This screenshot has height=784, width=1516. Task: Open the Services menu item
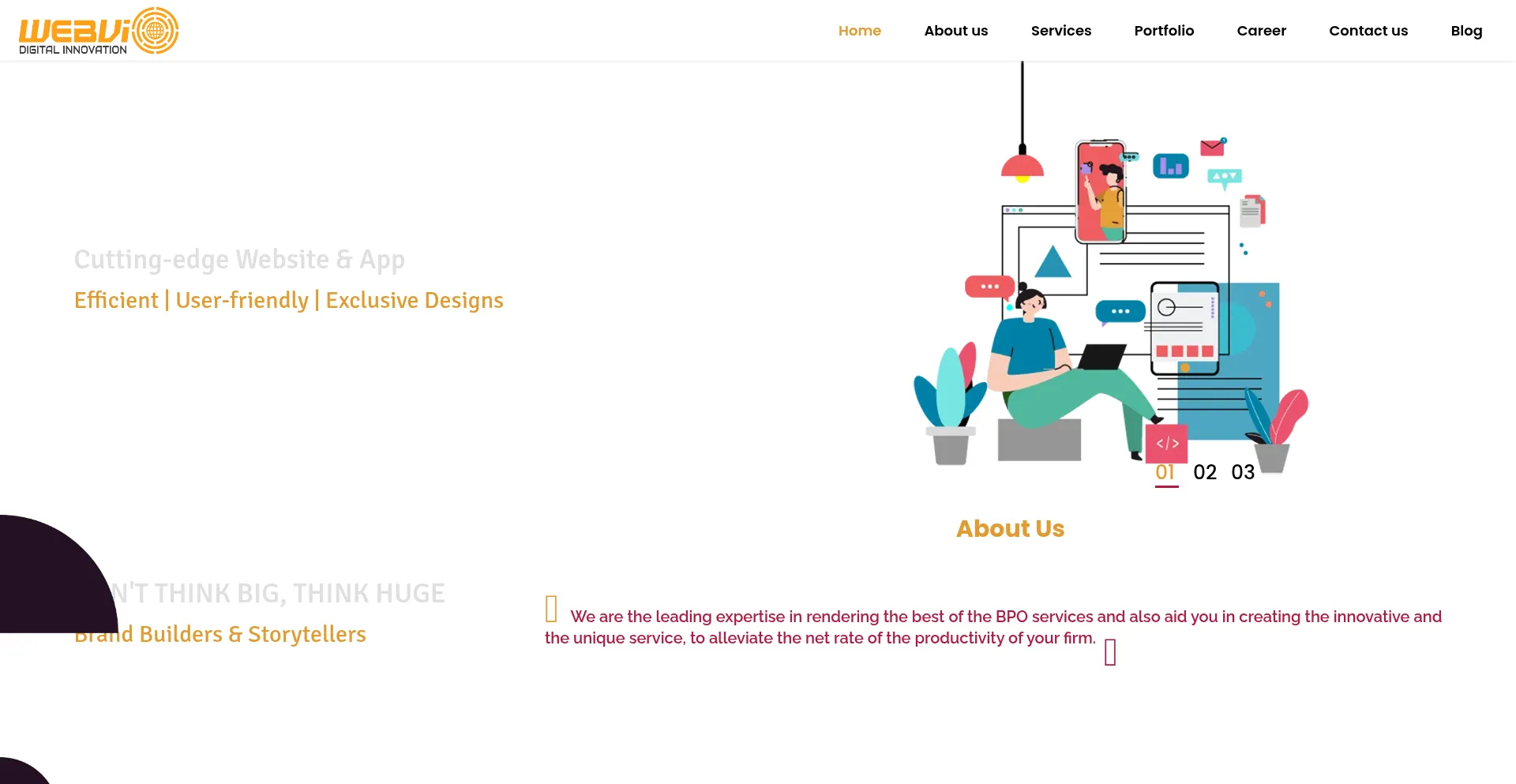click(1060, 31)
